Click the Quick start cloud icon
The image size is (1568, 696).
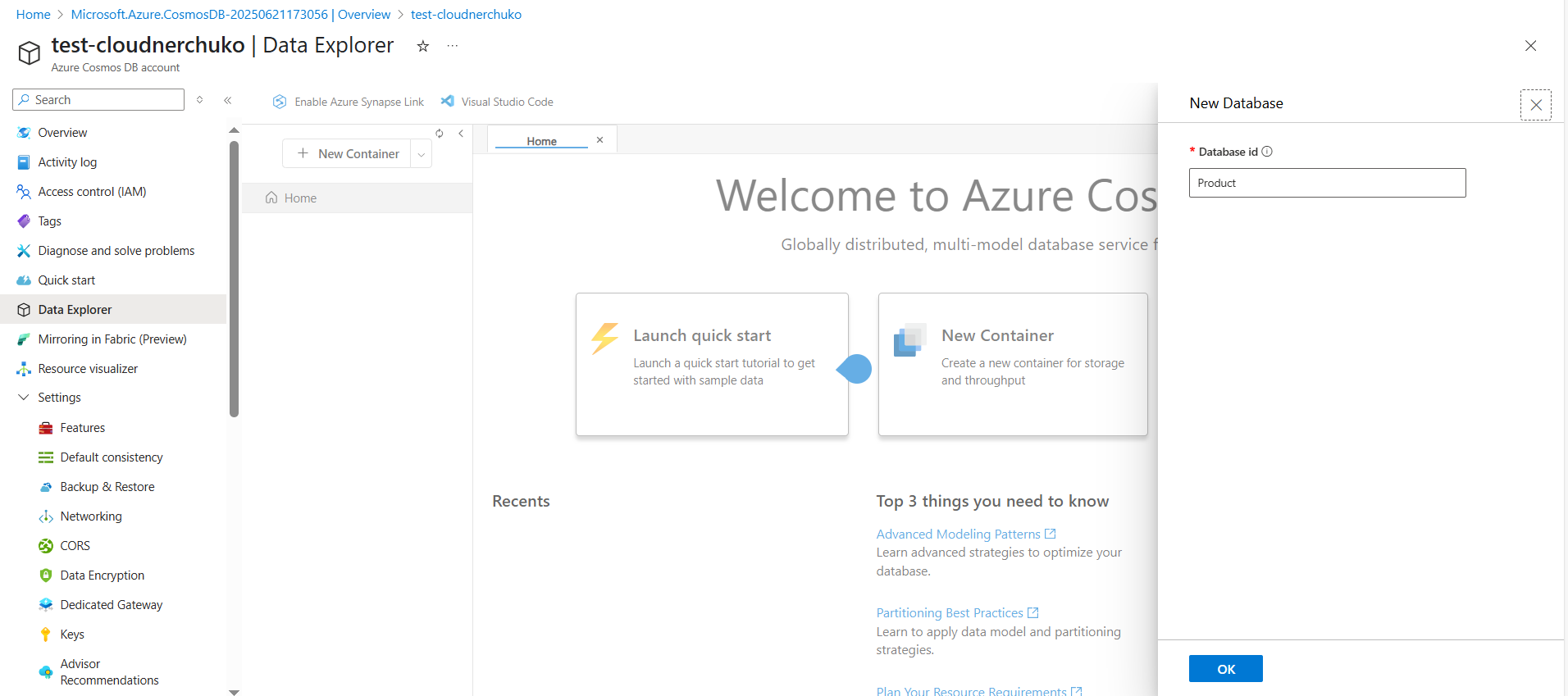(x=24, y=280)
